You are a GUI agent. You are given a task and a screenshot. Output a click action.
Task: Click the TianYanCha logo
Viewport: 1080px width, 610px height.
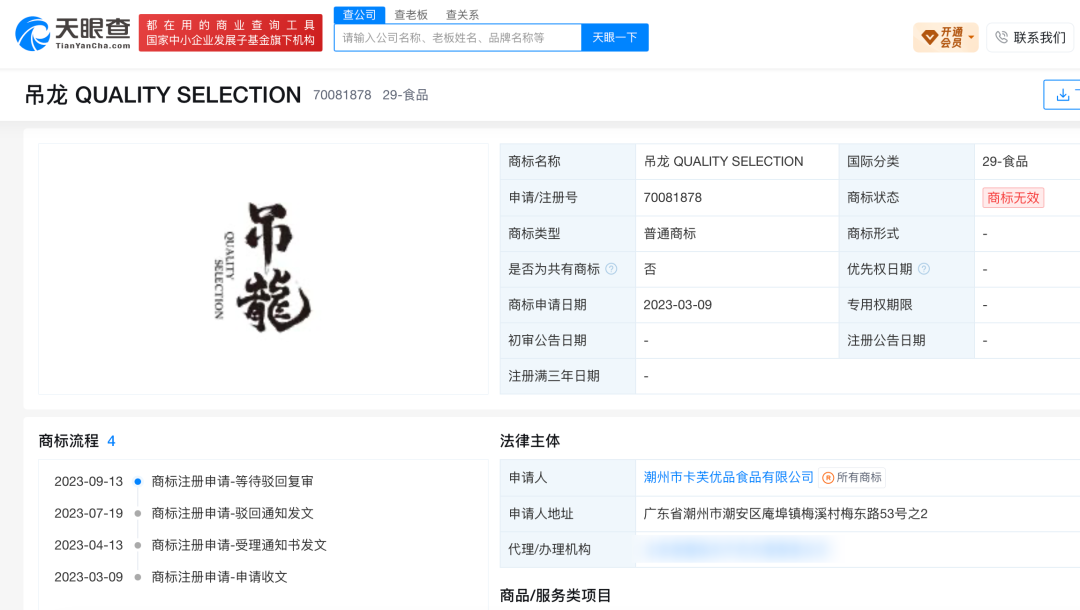click(73, 33)
